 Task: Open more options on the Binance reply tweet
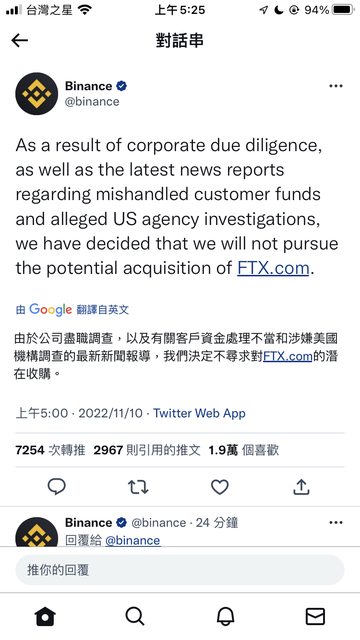coord(336,522)
